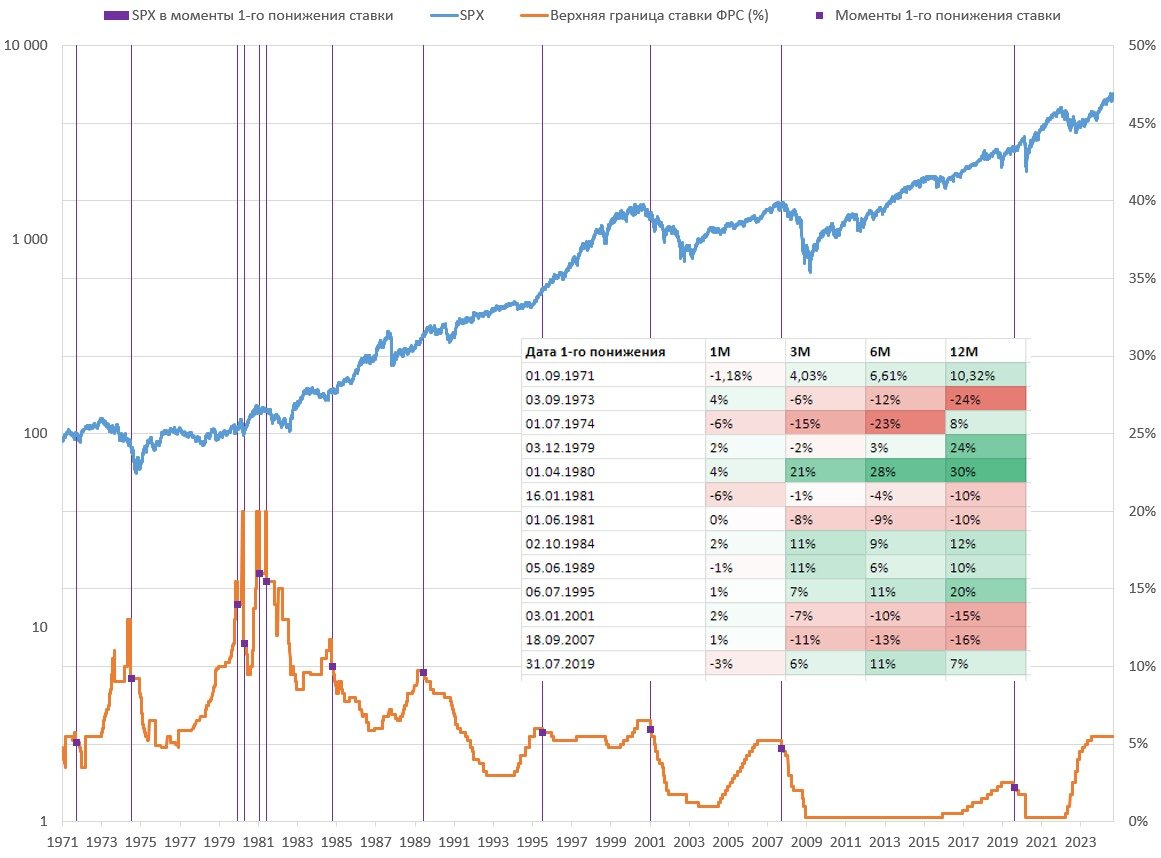
Task: Click the -24% cell in 12M column
Action: pos(986,400)
